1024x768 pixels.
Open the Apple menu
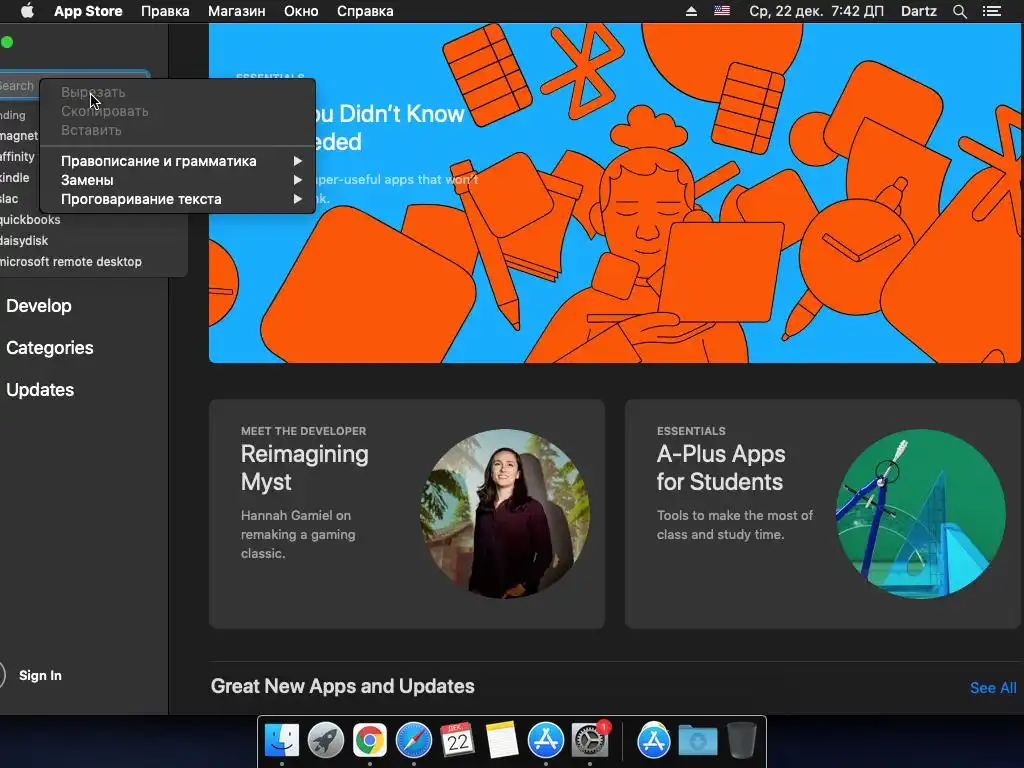[x=27, y=11]
